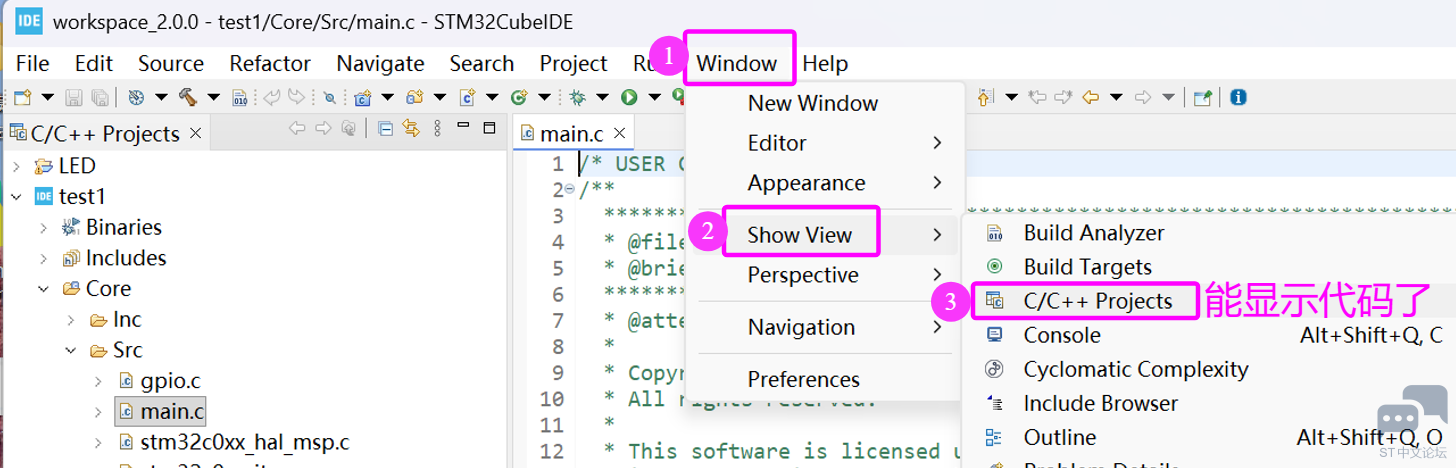The height and width of the screenshot is (468, 1456).
Task: Open the dropdown next to Build hammer
Action: [x=213, y=97]
